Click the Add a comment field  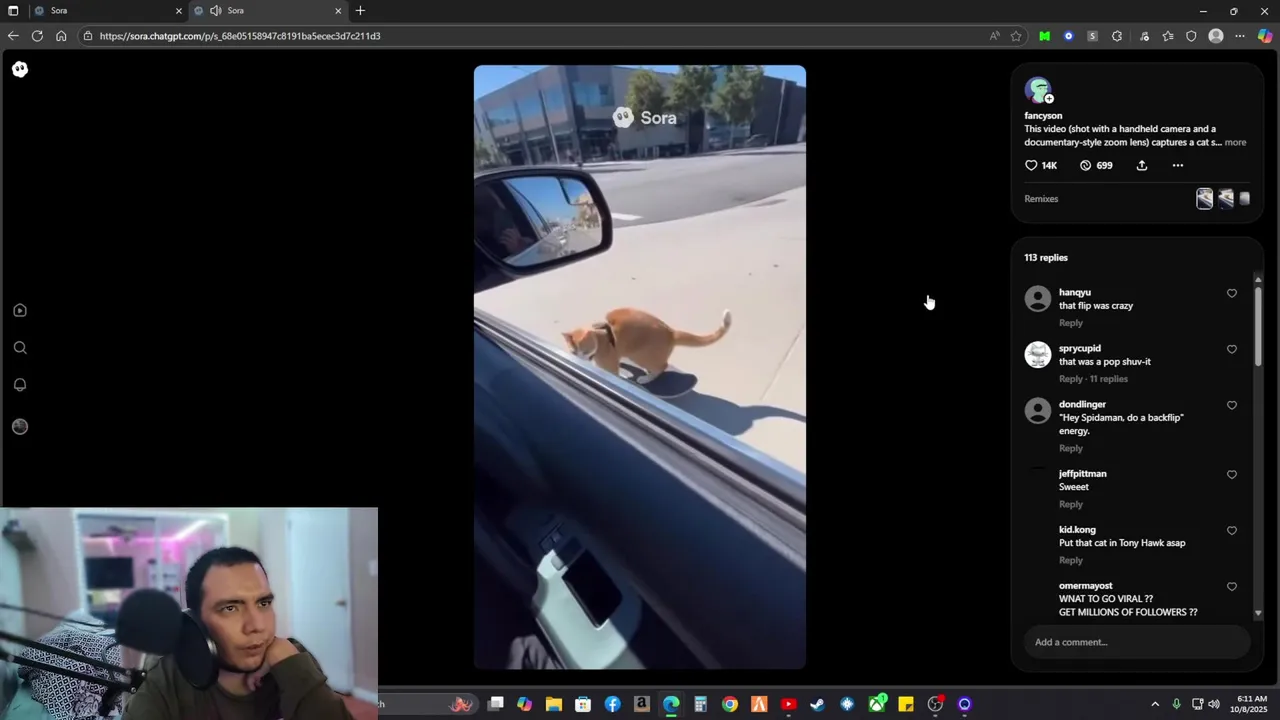click(x=1137, y=642)
